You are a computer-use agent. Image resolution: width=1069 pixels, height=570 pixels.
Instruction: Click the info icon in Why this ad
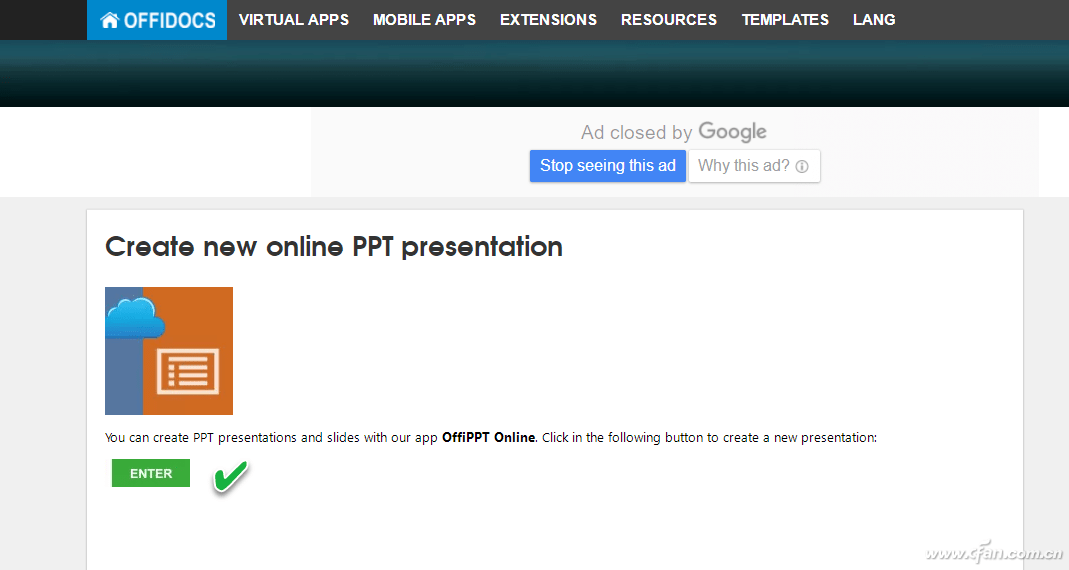(x=802, y=166)
